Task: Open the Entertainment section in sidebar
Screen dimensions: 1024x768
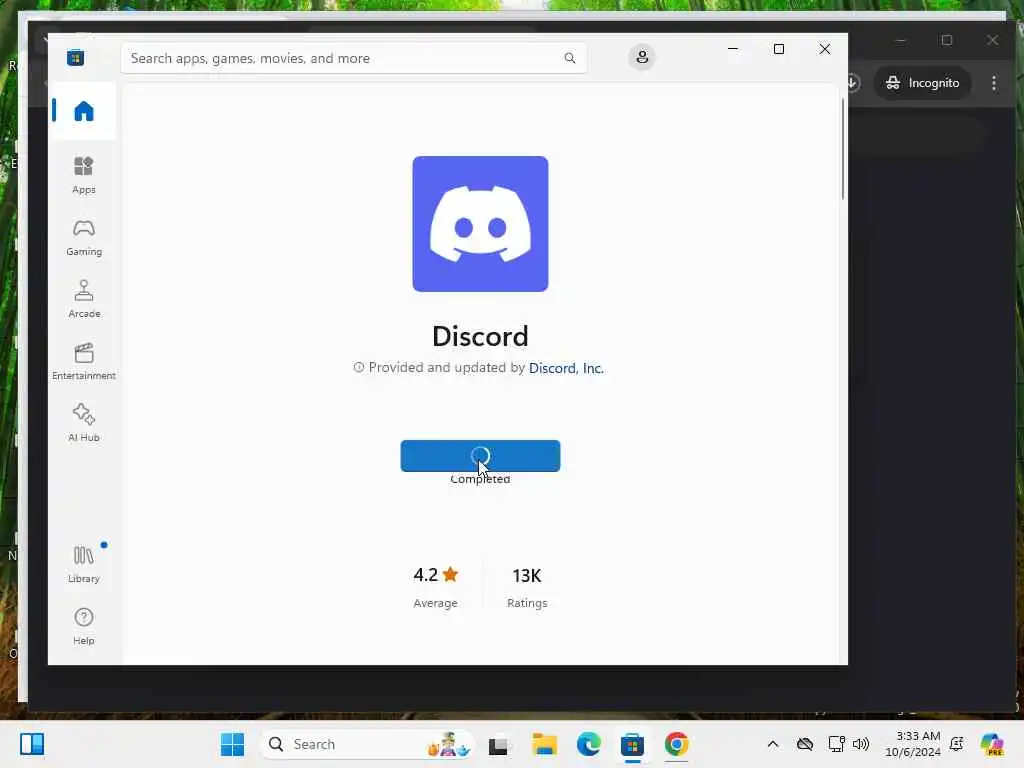Action: [x=84, y=361]
